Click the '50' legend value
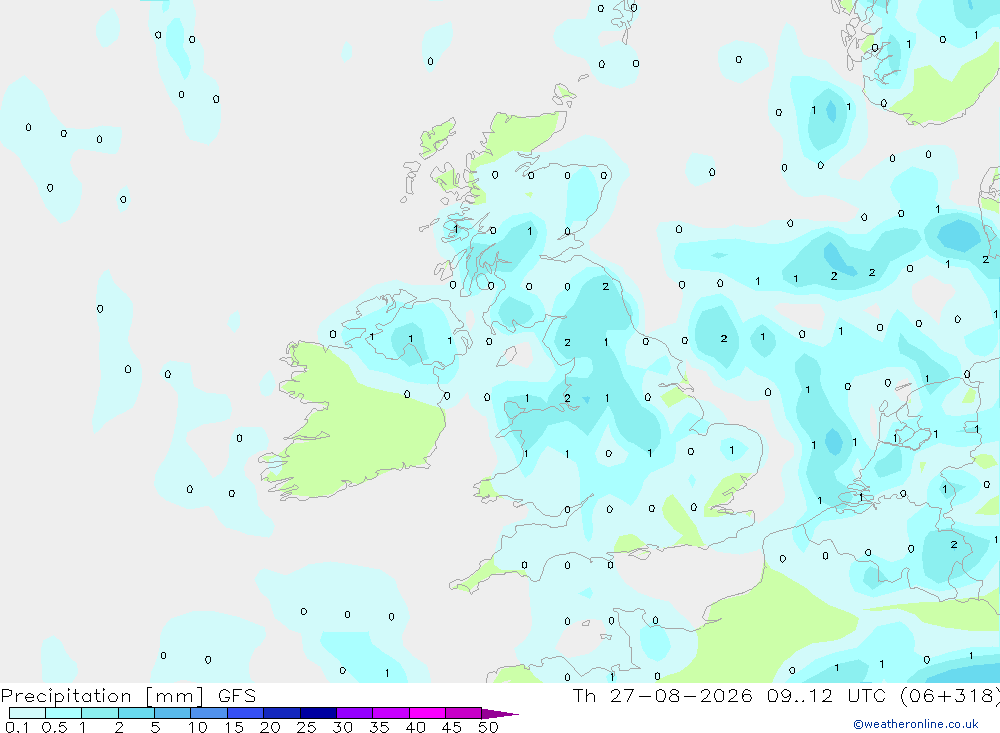Screen dimensions: 1000x733 [489, 727]
